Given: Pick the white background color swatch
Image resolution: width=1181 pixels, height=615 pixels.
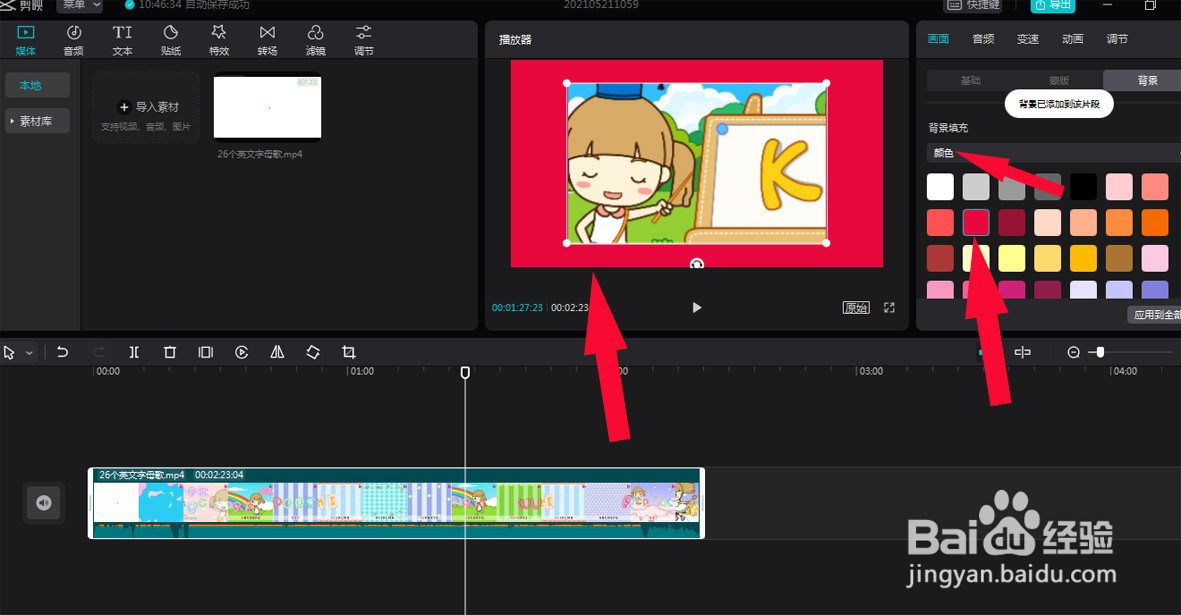Looking at the screenshot, I should [x=940, y=187].
